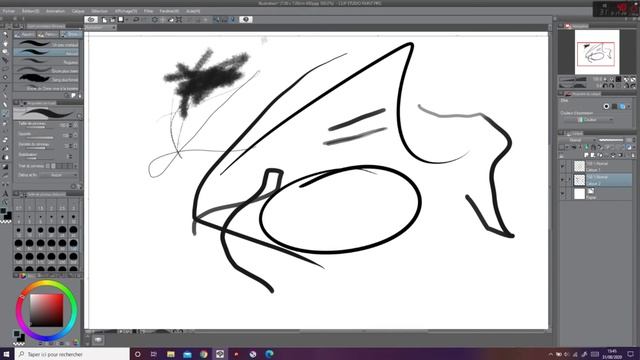Click the Navigator canvas thumbnail
The image size is (640, 360).
pos(597,51)
